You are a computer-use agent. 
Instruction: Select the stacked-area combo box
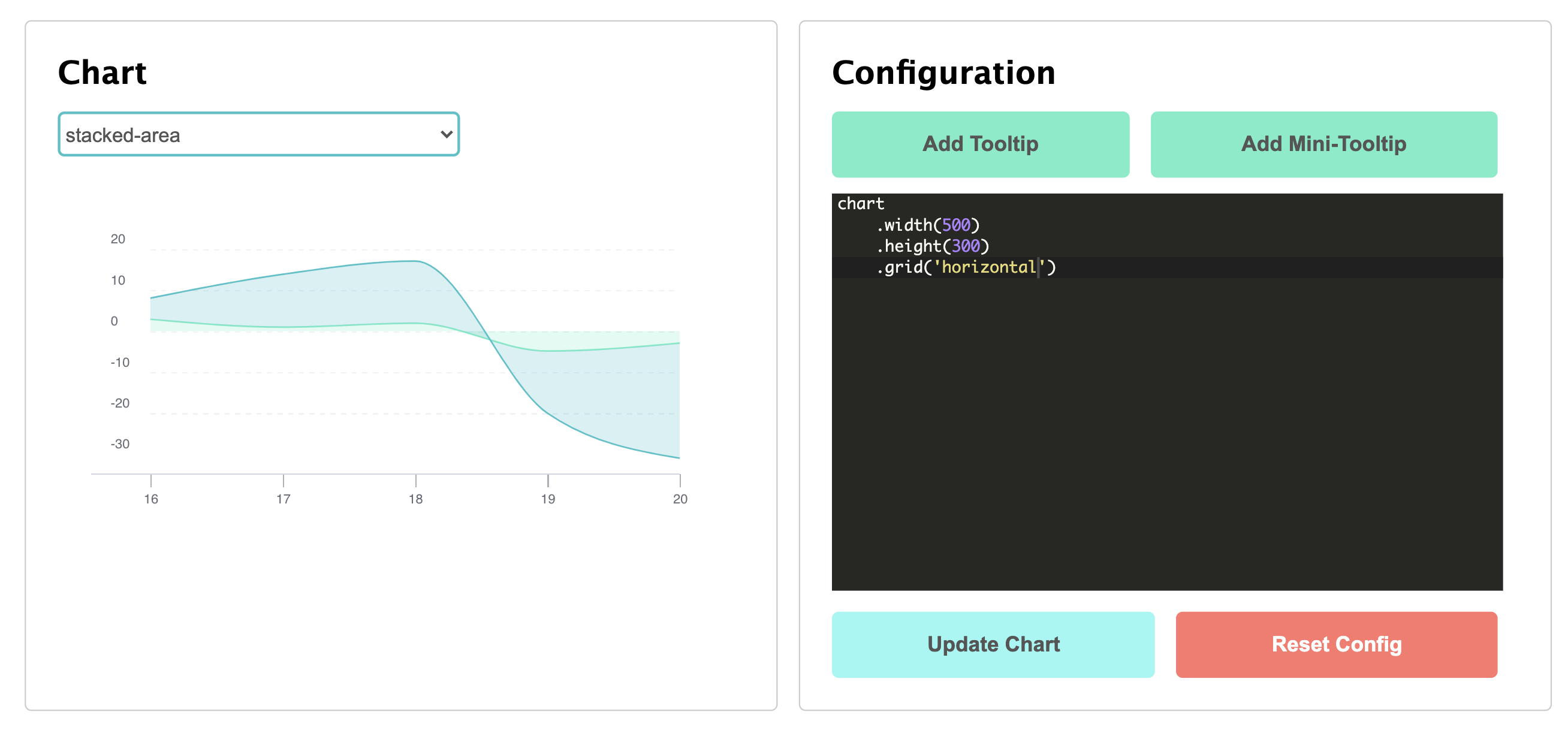click(258, 135)
